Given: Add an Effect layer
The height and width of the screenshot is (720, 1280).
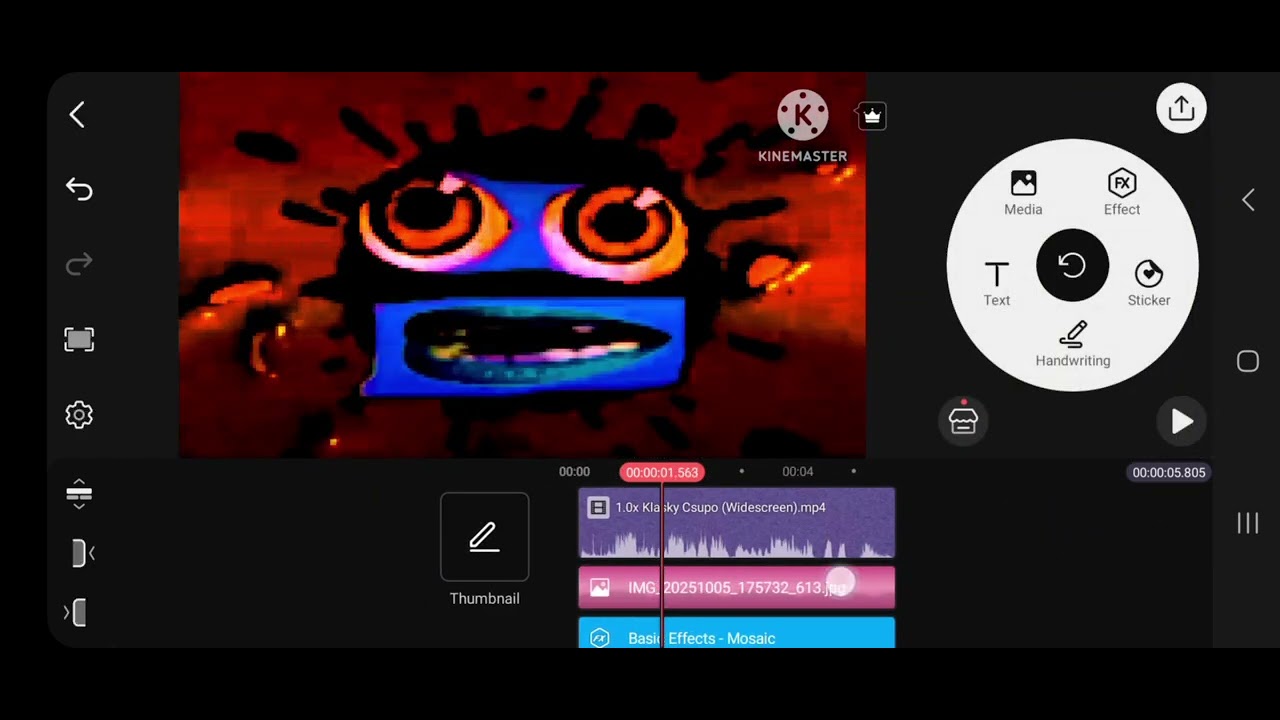Looking at the screenshot, I should pyautogui.click(x=1122, y=193).
